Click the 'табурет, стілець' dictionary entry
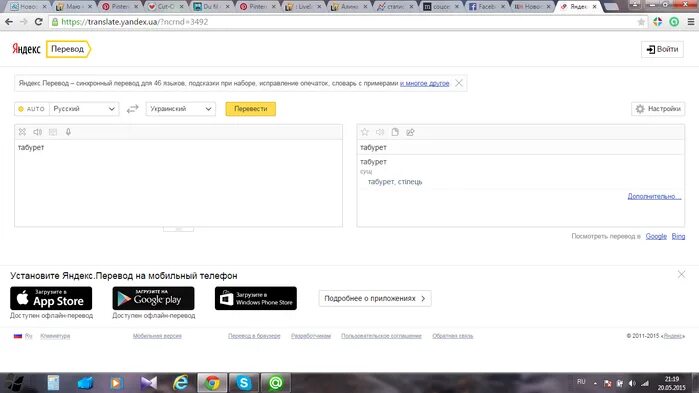 pos(395,182)
